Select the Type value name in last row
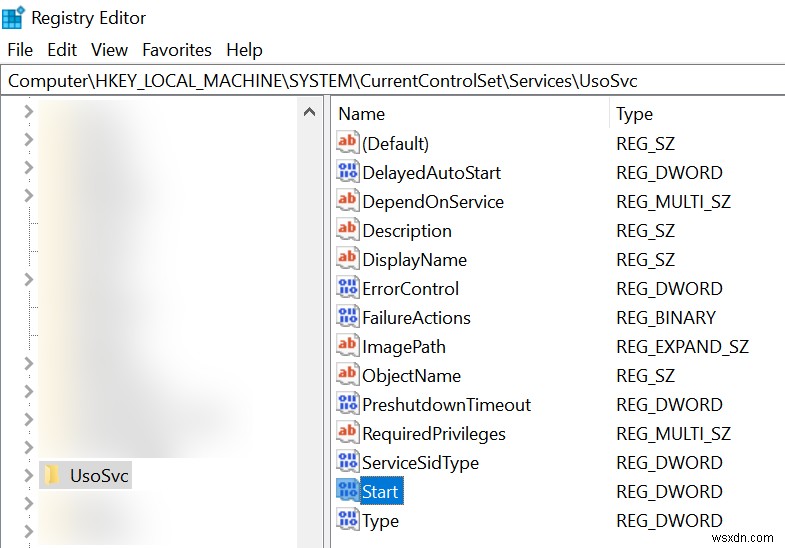785x548 pixels. click(x=380, y=521)
